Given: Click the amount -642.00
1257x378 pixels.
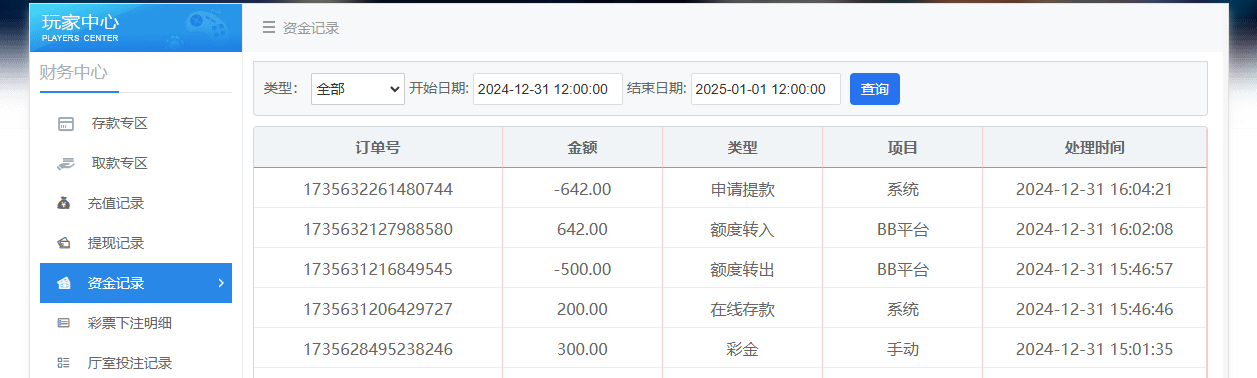Looking at the screenshot, I should (582, 189).
